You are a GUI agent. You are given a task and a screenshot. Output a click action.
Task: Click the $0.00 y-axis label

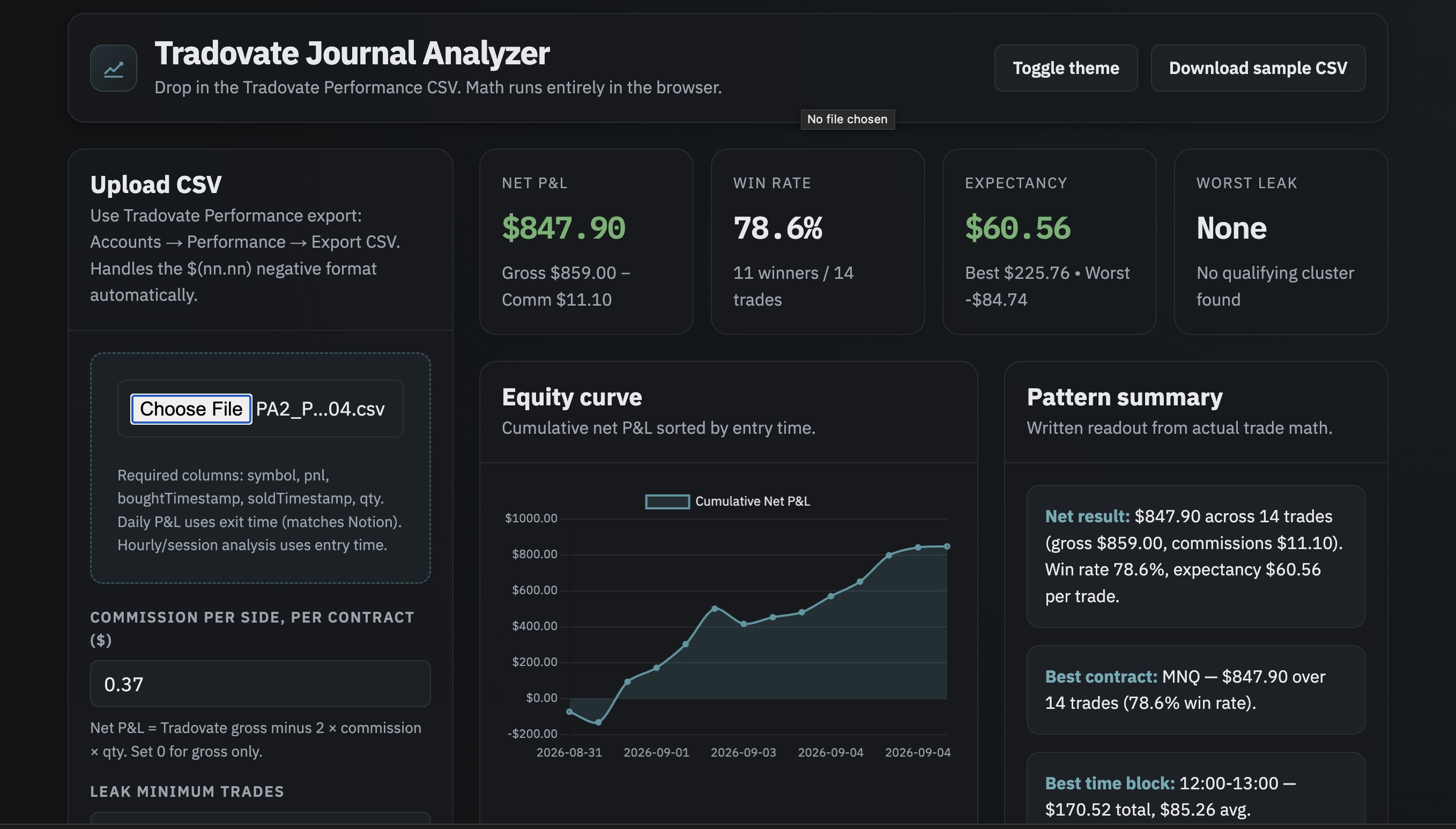click(x=542, y=698)
